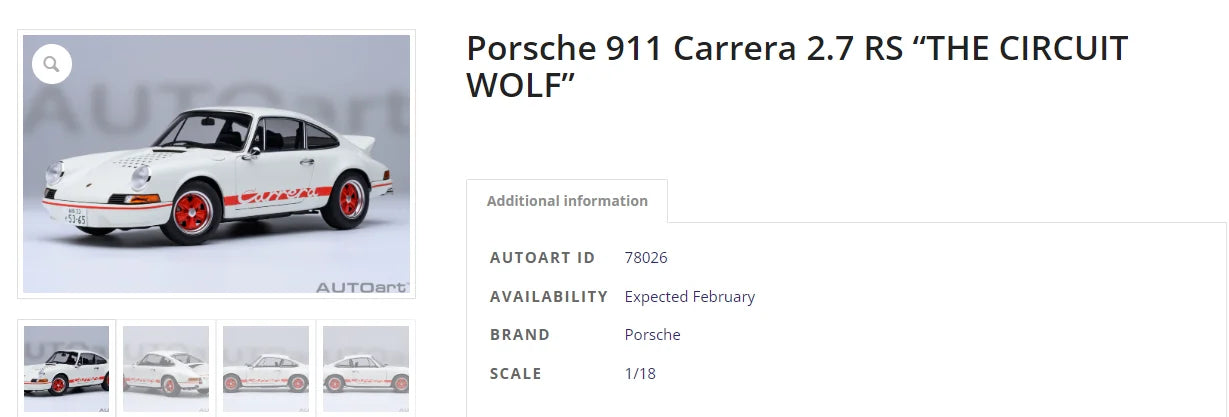Click the AUTOart watermark logo on main image
Viewport: 1229px width, 417px height.
[362, 287]
